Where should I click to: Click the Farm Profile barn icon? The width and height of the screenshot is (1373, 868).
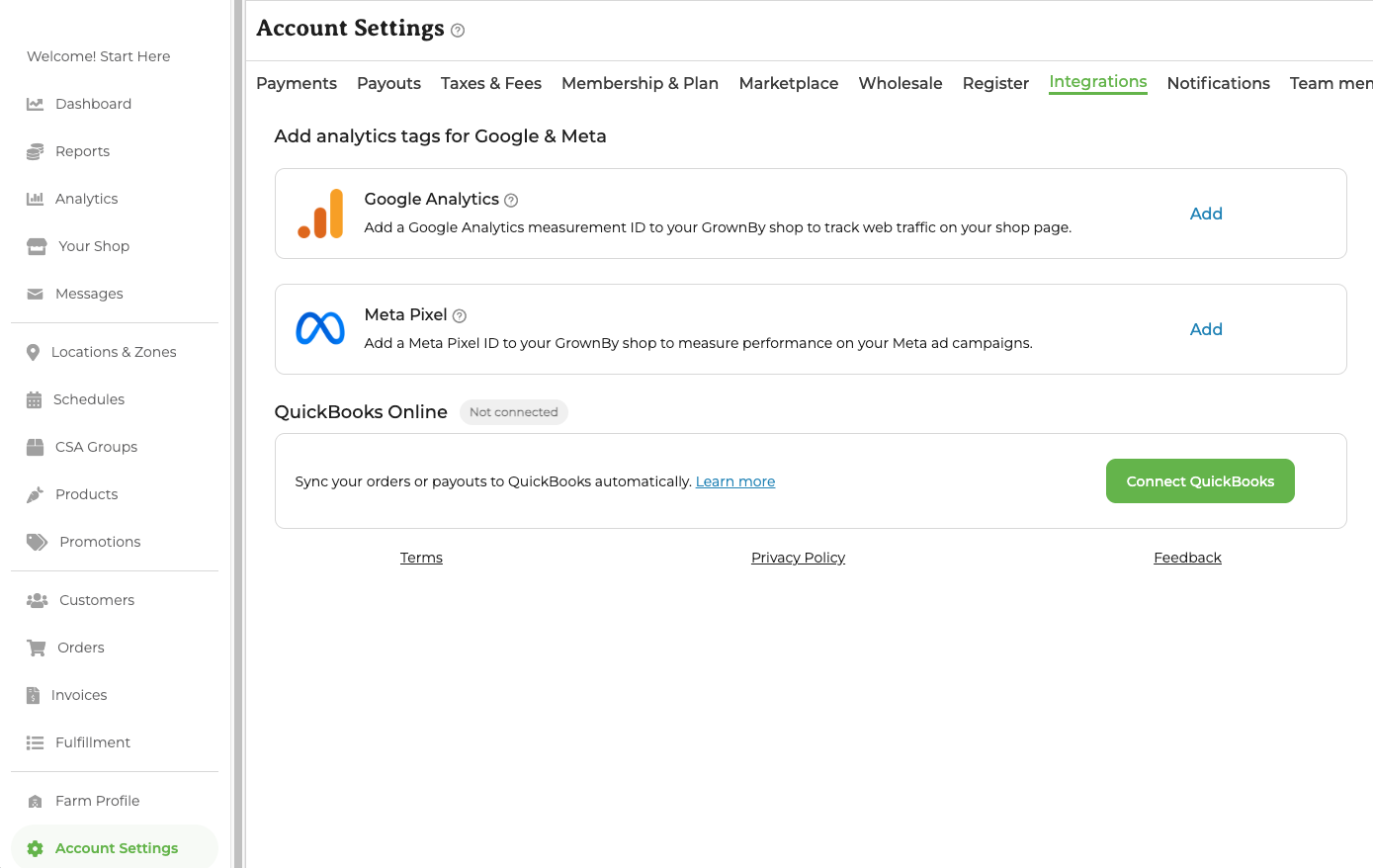click(x=35, y=801)
